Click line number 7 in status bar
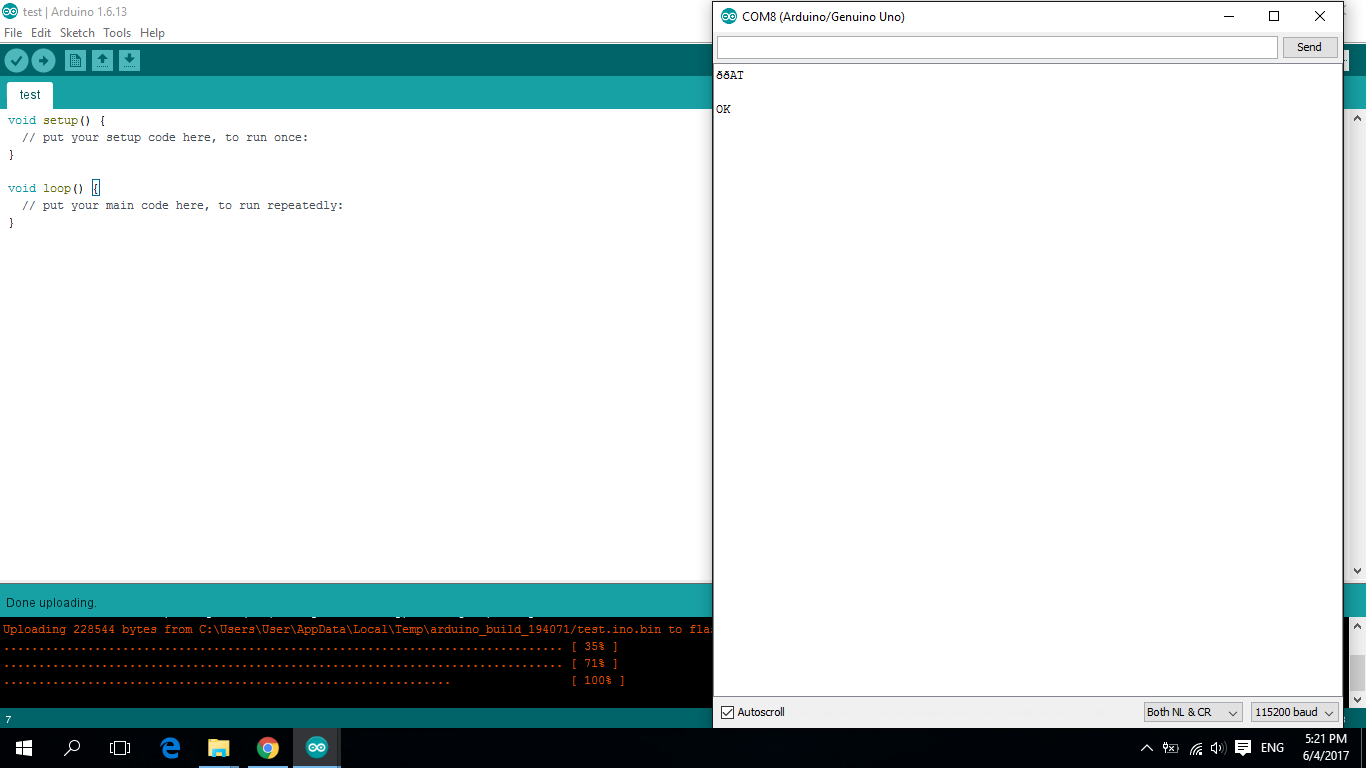1366x768 pixels. (9, 720)
